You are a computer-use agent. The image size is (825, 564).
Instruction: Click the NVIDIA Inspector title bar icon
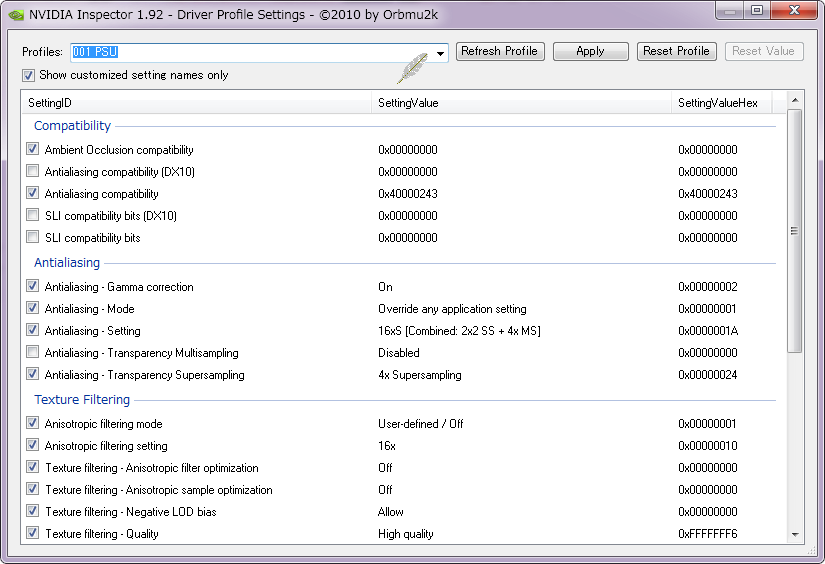16,15
